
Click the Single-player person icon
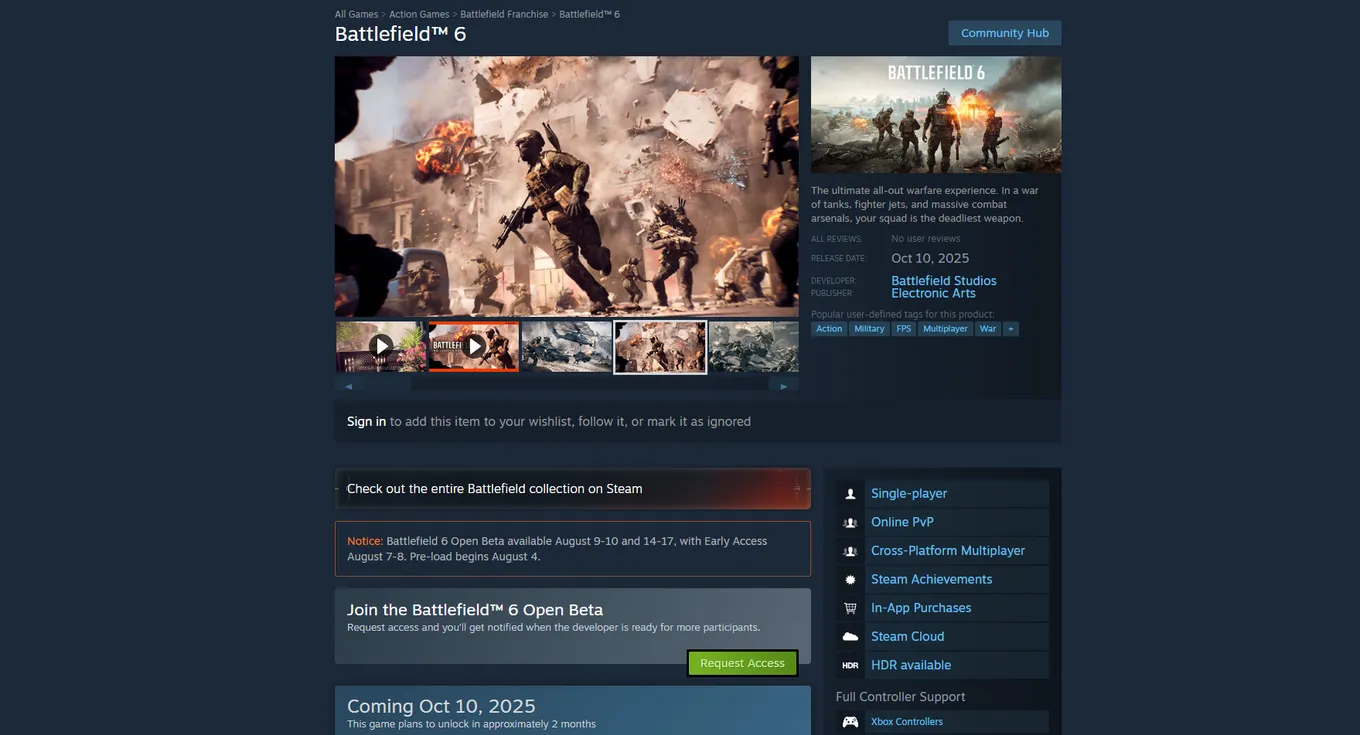point(850,494)
